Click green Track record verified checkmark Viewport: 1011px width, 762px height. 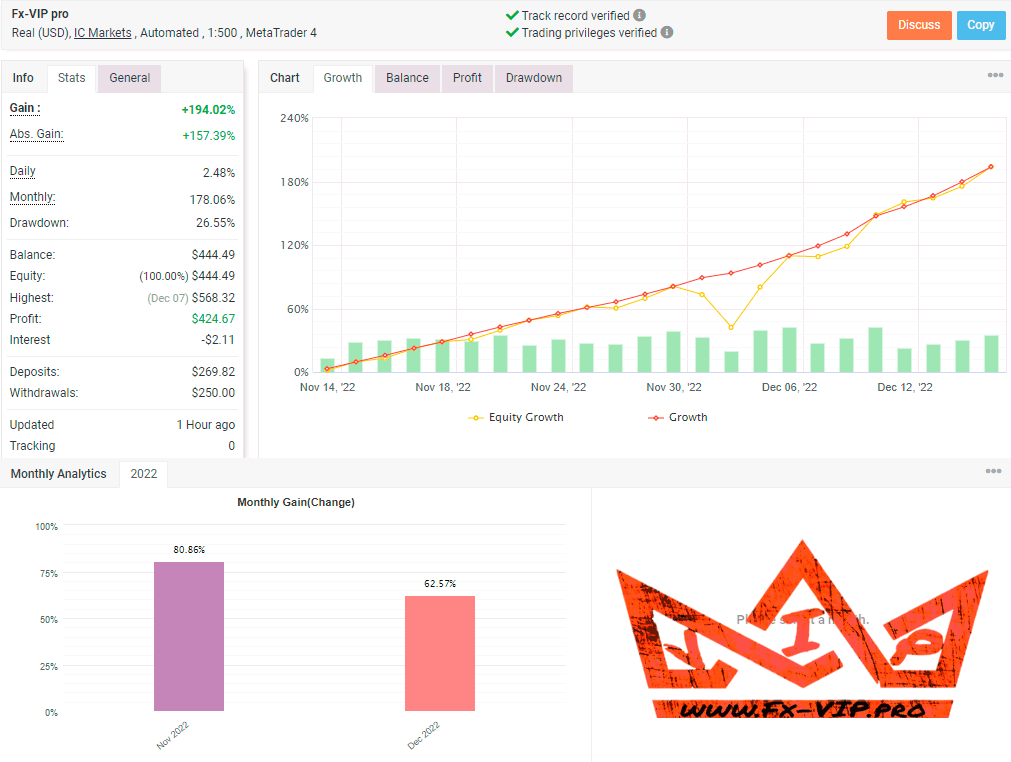pyautogui.click(x=512, y=16)
